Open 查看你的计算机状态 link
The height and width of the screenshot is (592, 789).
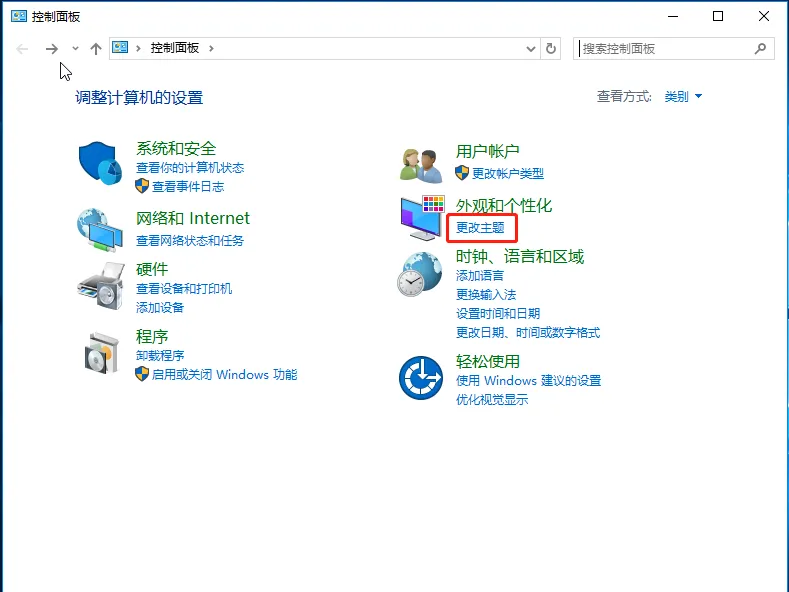click(x=190, y=168)
